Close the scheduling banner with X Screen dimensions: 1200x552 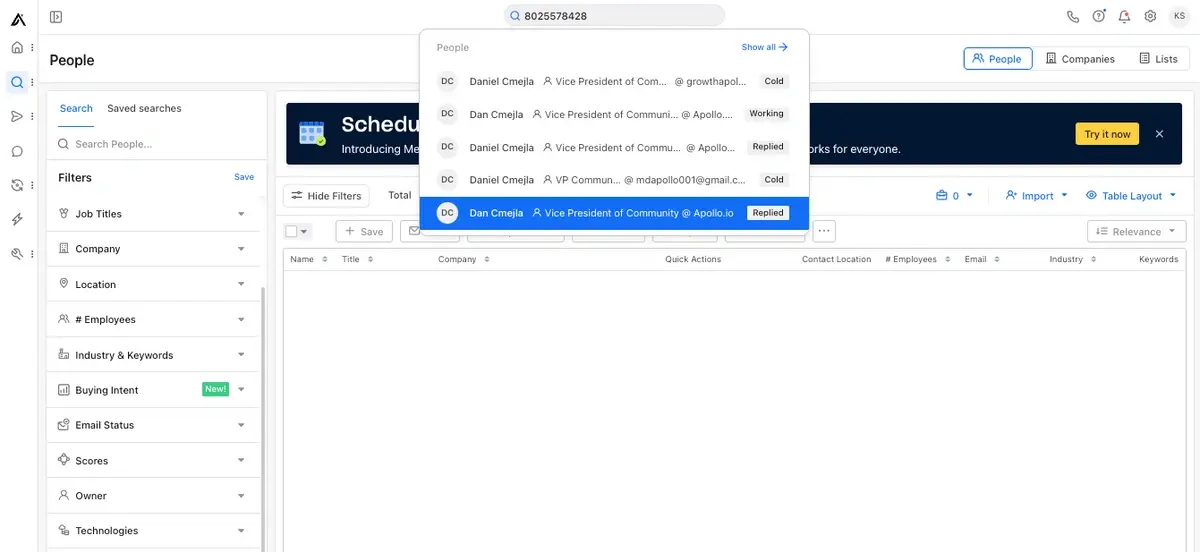click(x=1160, y=134)
